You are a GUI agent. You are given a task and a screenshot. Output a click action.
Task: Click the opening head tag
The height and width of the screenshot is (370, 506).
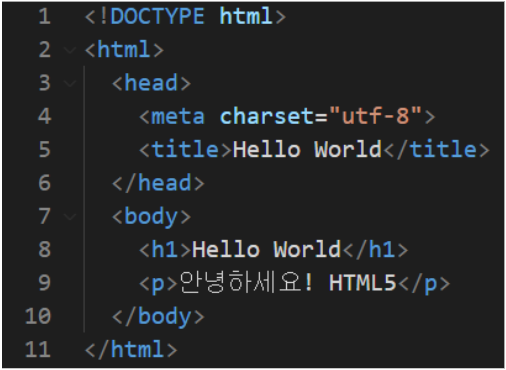151,83
